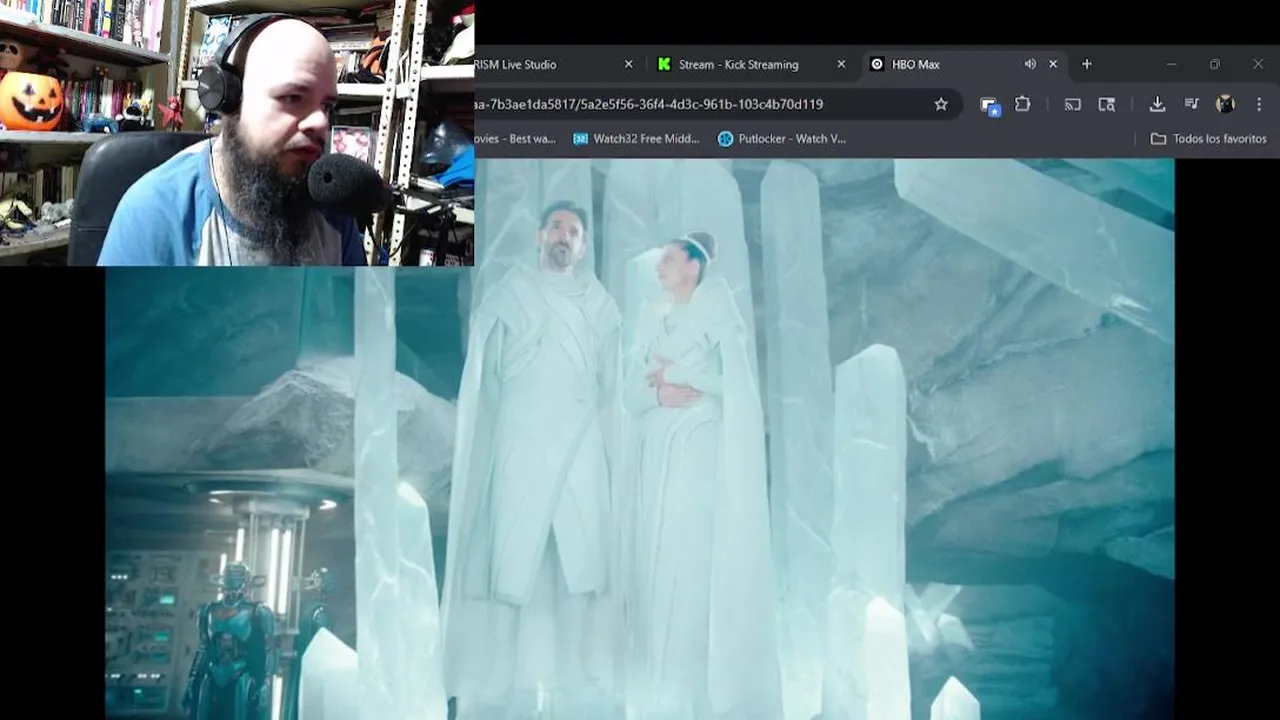Open Chrome's three-dot menu
This screenshot has height=720, width=1280.
(1259, 104)
